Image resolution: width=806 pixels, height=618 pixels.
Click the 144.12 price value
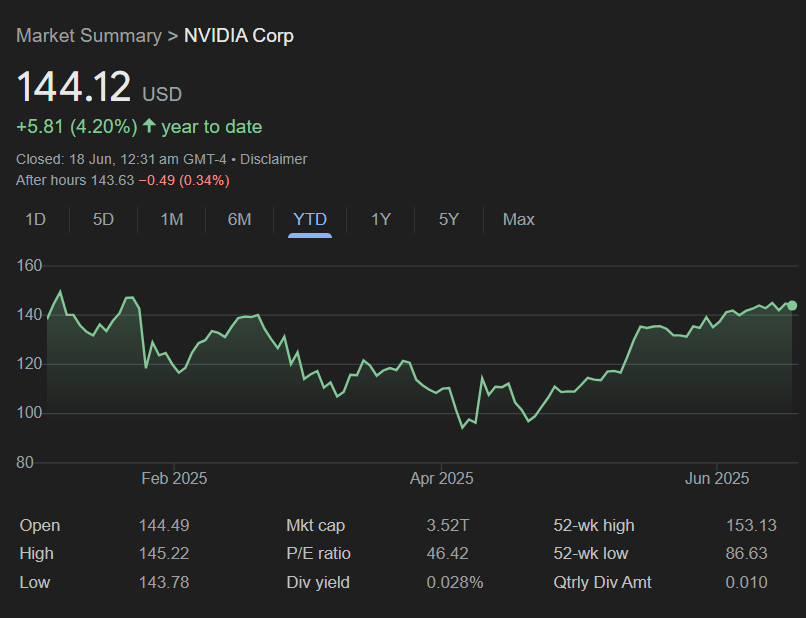(x=74, y=87)
